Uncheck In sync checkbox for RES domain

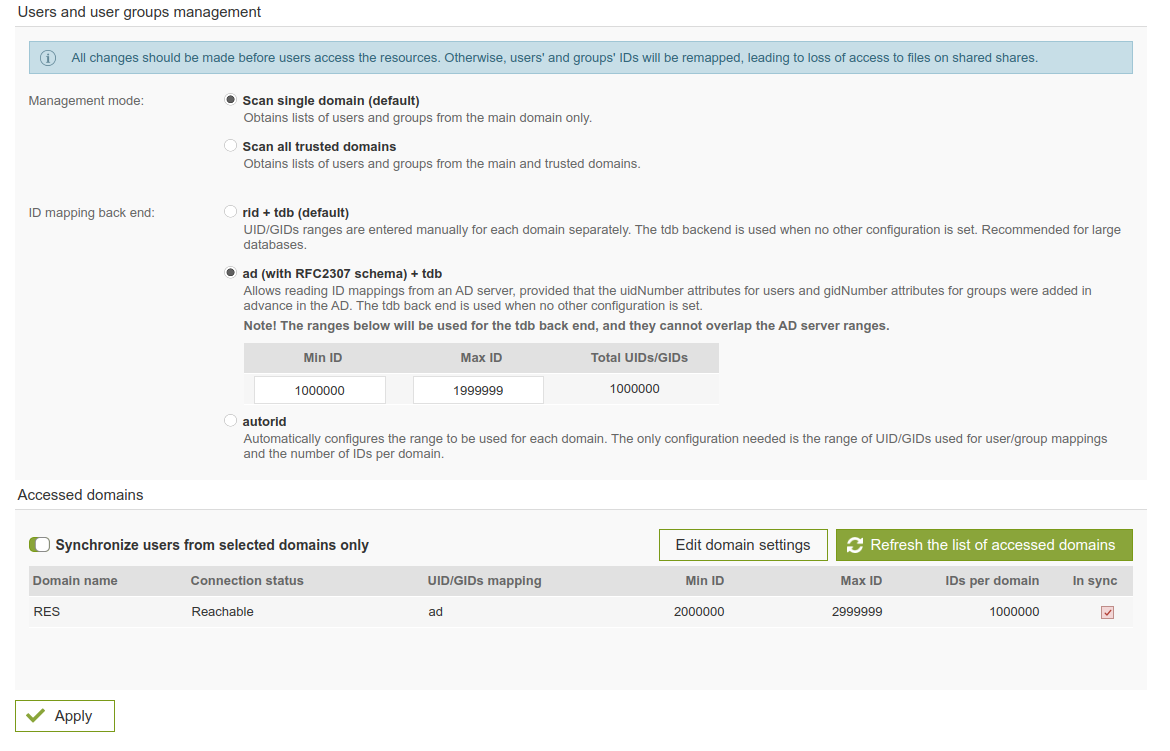click(1107, 612)
